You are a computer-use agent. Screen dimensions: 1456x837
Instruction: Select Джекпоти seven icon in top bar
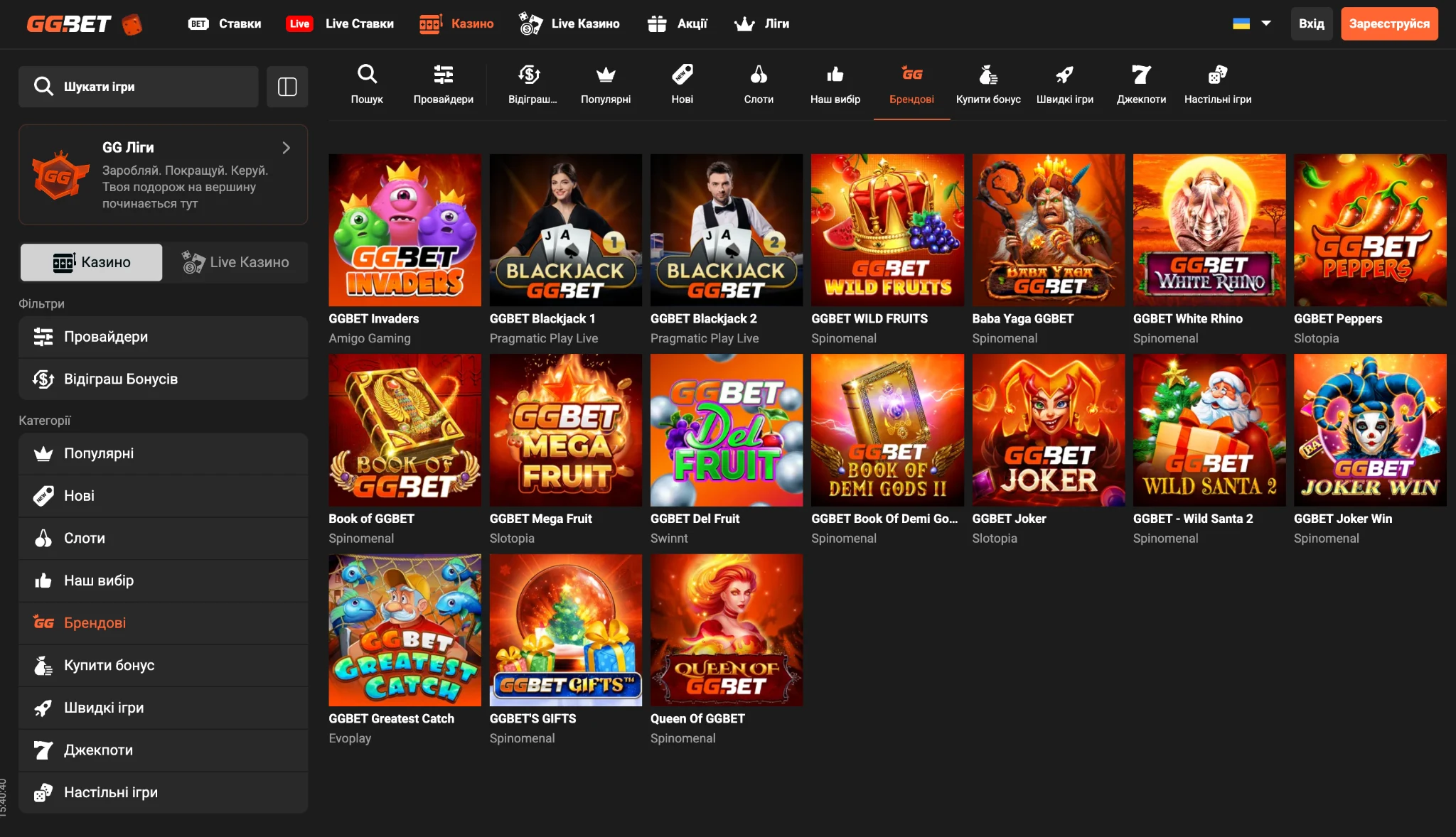click(1141, 74)
